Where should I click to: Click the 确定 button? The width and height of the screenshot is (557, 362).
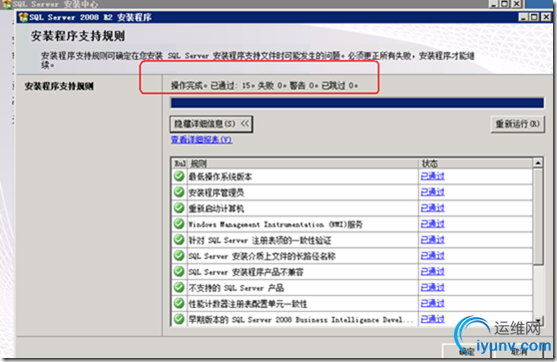[x=466, y=351]
